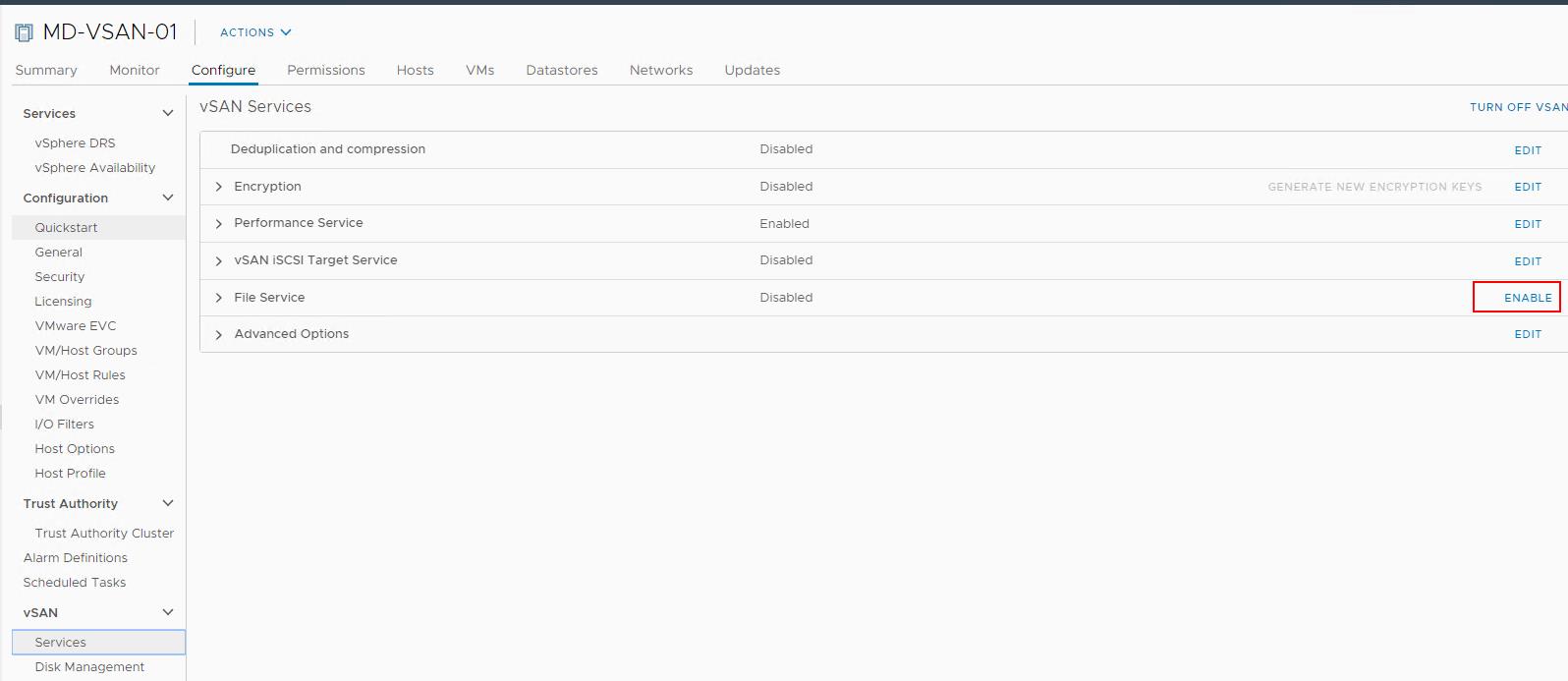Image resolution: width=1568 pixels, height=681 pixels.
Task: Click EDIT for Performance Service
Action: coord(1528,224)
